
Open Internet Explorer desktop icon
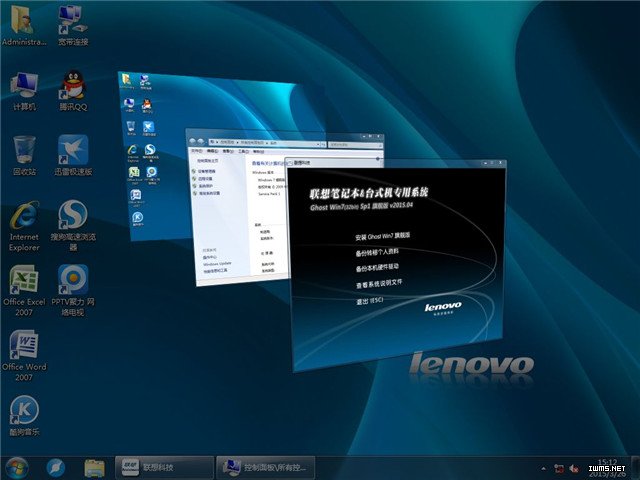click(24, 226)
